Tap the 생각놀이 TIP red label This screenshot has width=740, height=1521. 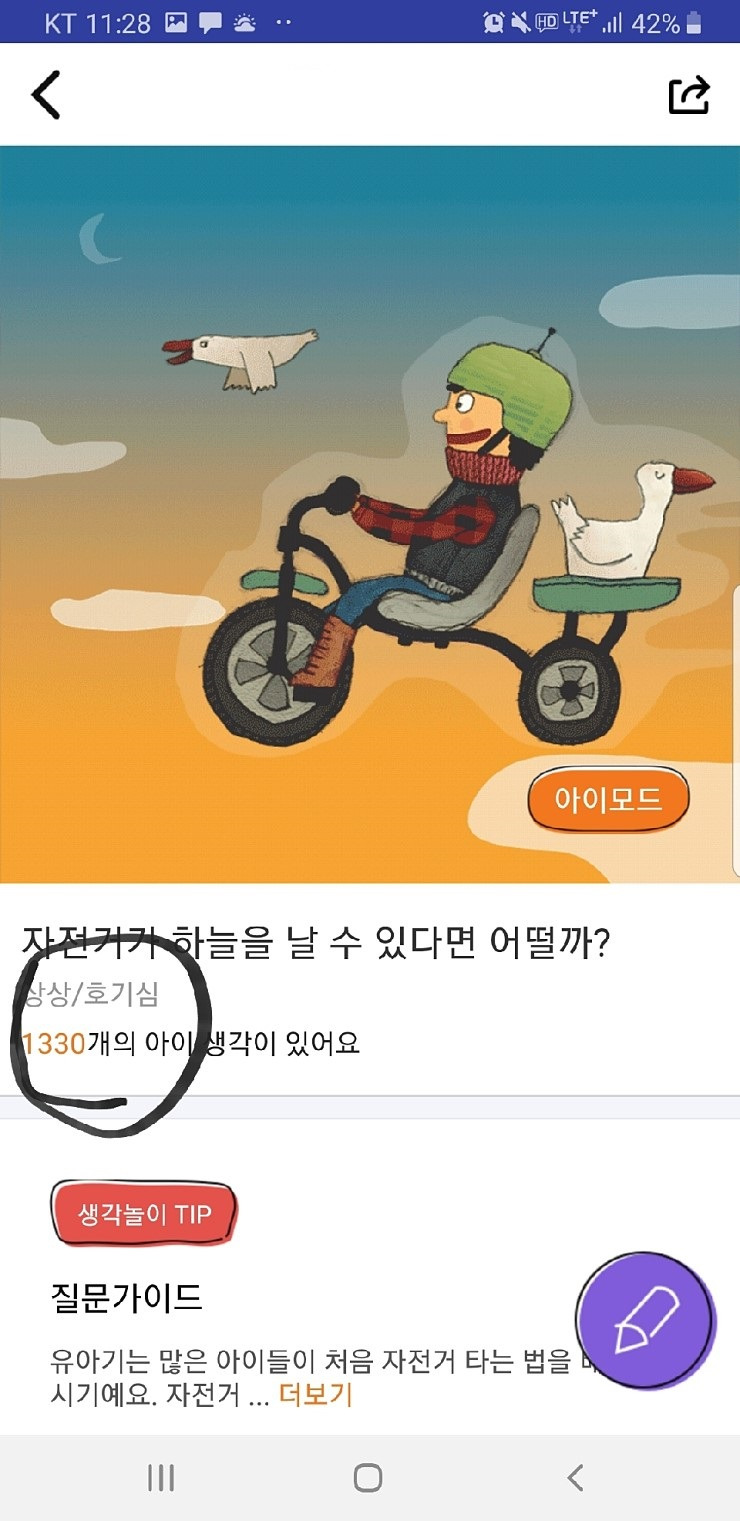click(145, 1214)
